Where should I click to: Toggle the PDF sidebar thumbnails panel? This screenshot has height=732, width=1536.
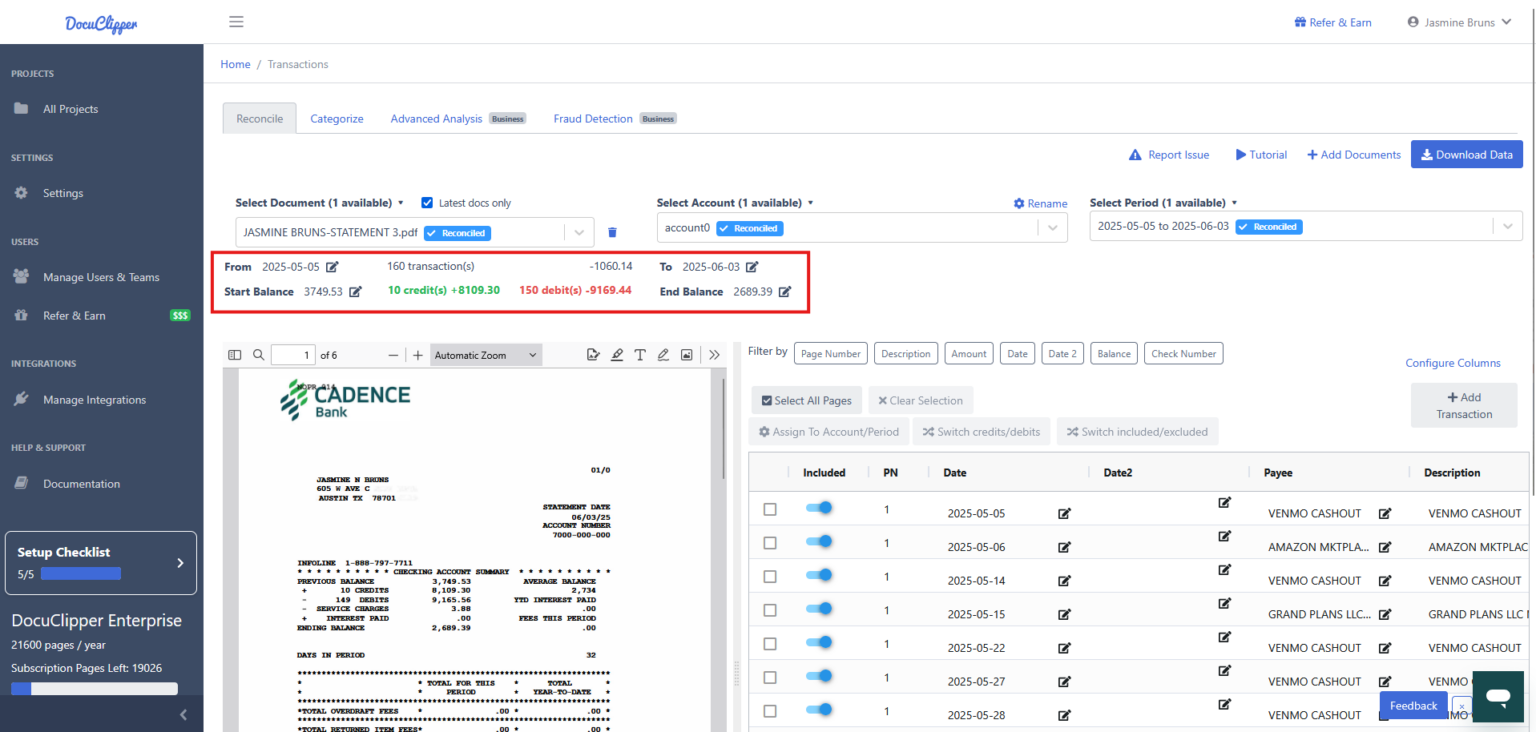pyautogui.click(x=234, y=354)
